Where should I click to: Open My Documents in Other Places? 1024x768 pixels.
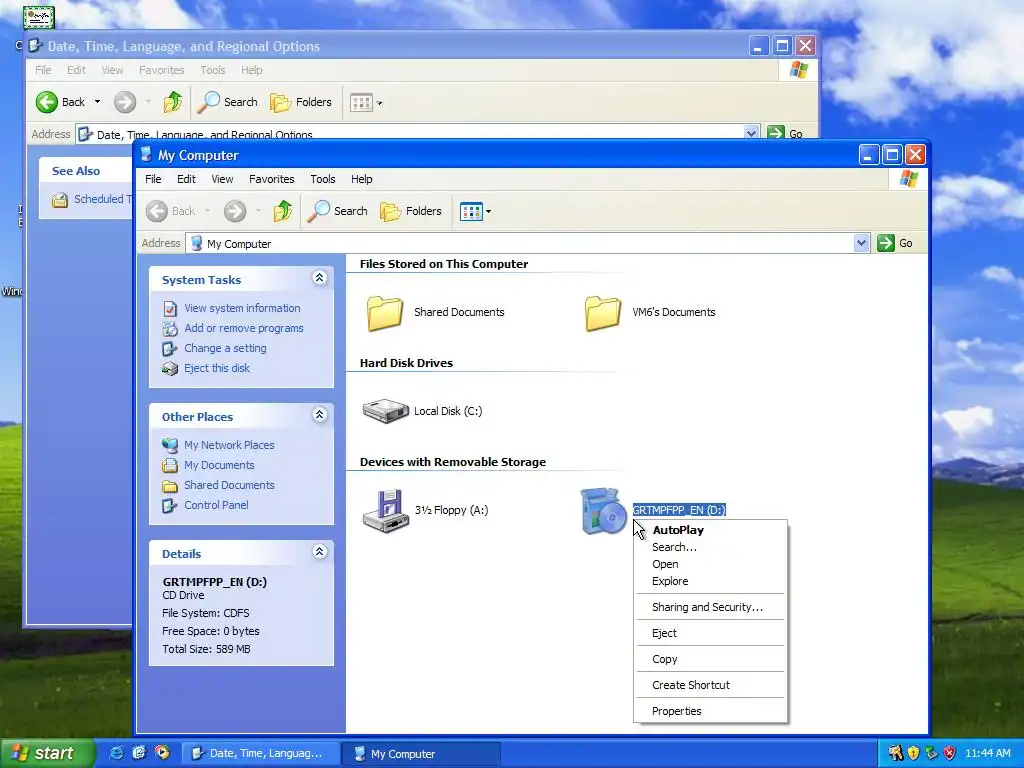(x=219, y=465)
